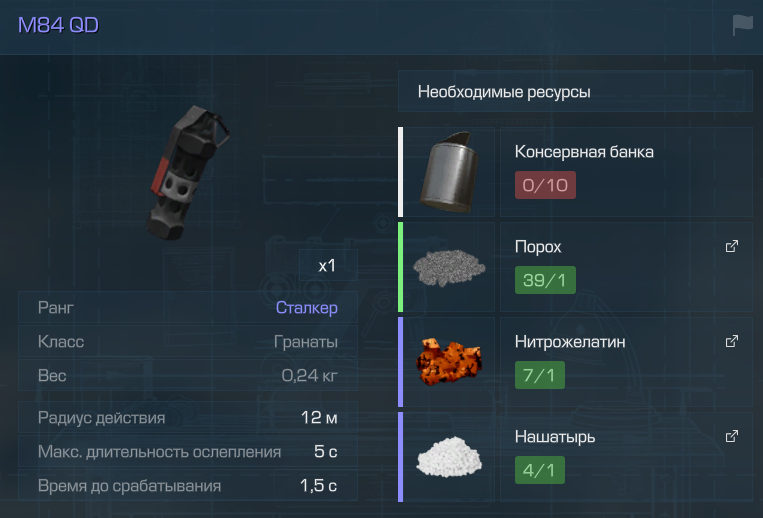Click the Консервная банка resource name

pyautogui.click(x=584, y=152)
